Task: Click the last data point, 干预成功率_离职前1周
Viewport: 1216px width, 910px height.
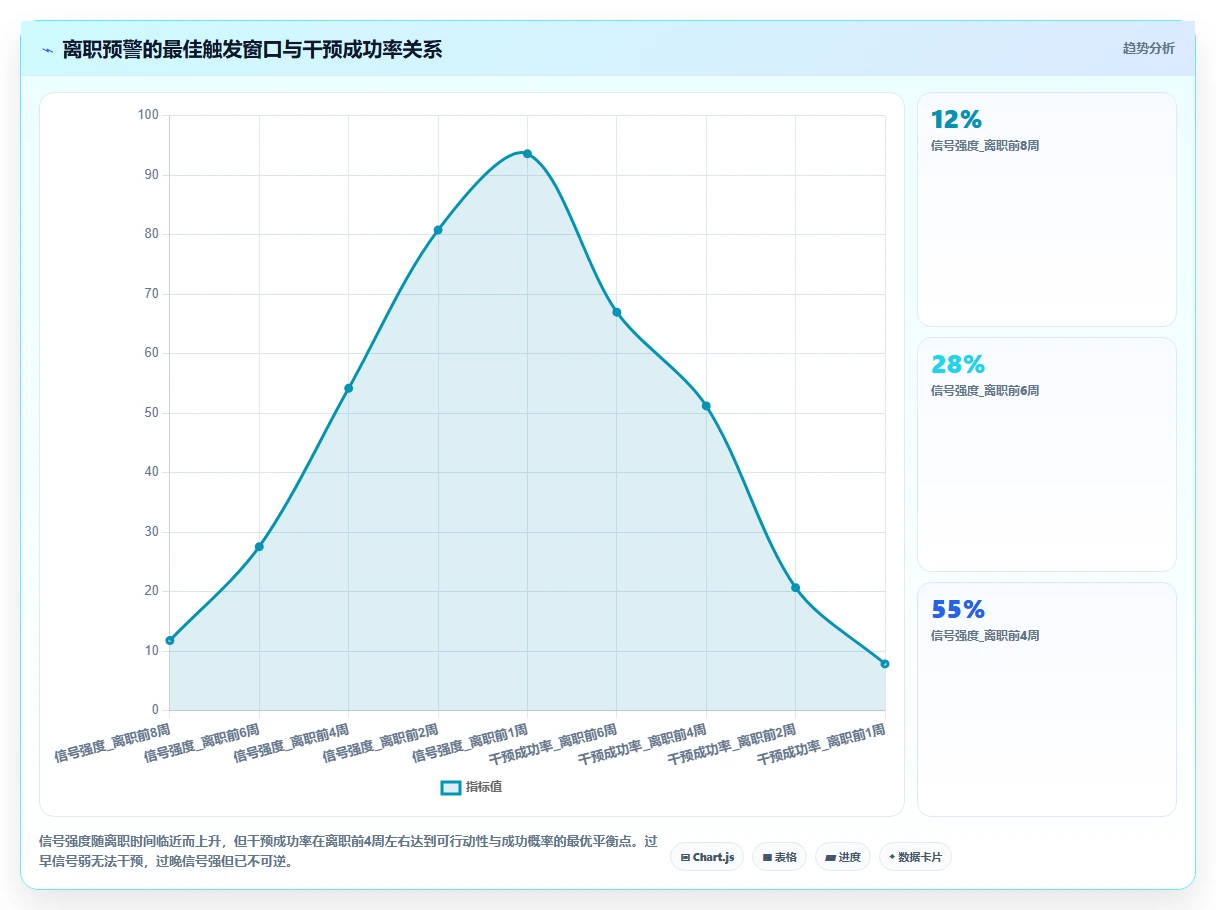Action: point(885,664)
